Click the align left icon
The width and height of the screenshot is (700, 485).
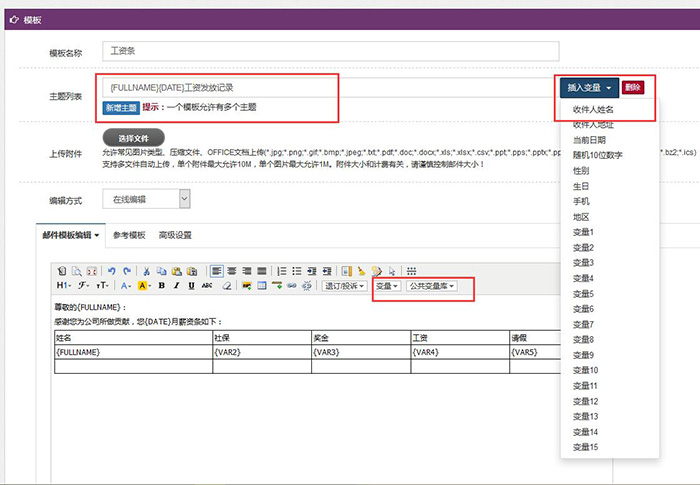[217, 271]
